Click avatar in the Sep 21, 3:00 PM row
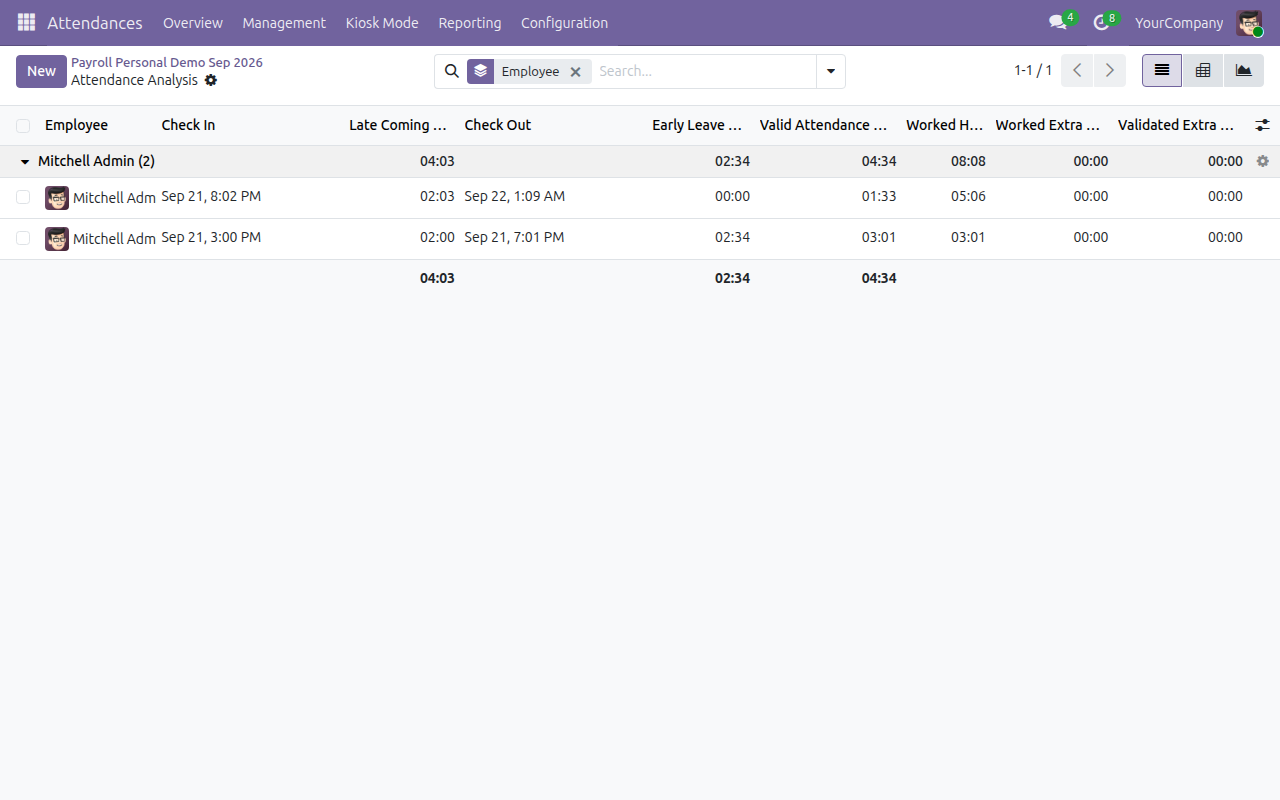The width and height of the screenshot is (1280, 800). coord(57,239)
